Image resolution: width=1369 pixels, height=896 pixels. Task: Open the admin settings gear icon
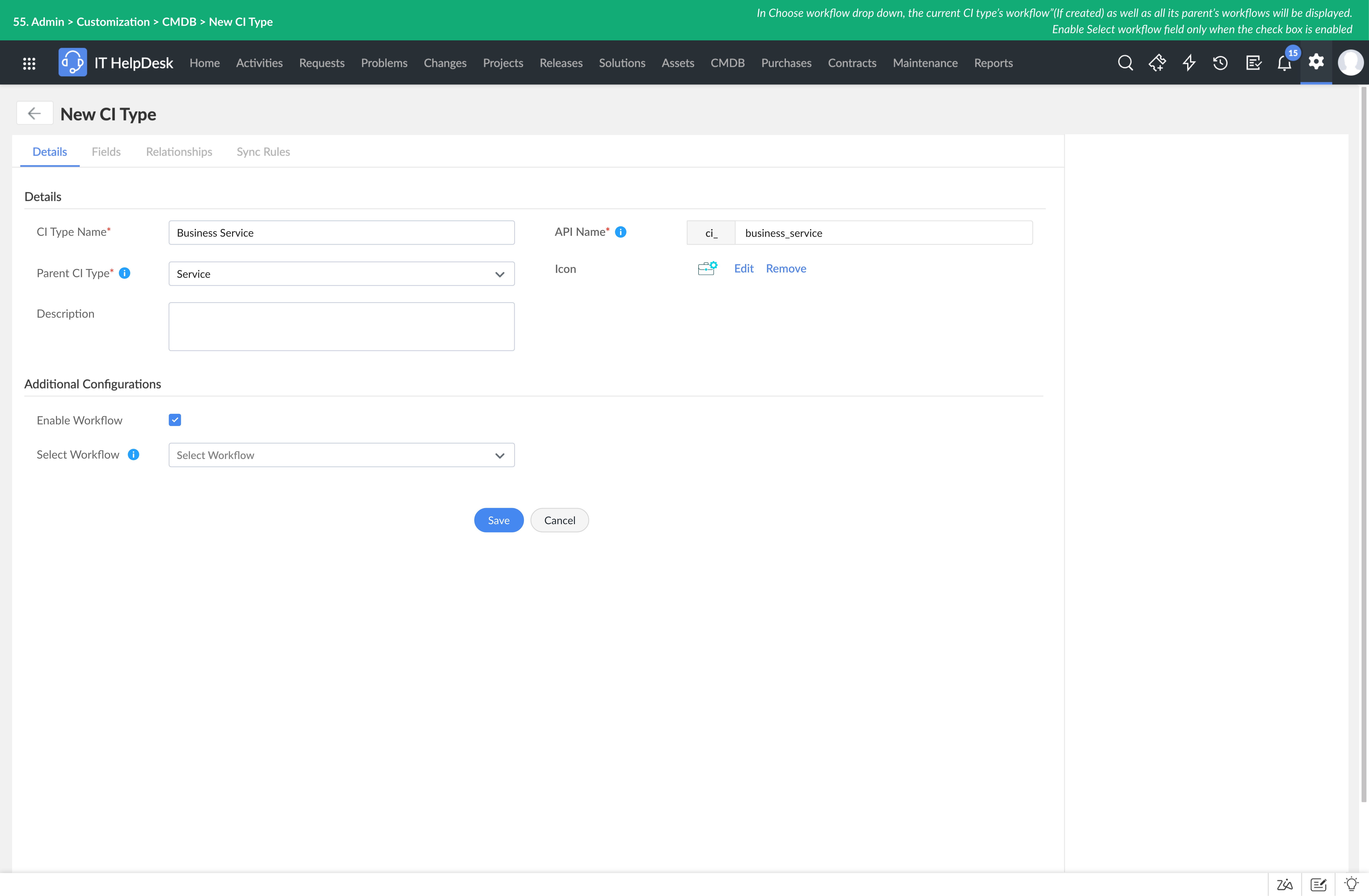[x=1316, y=61]
